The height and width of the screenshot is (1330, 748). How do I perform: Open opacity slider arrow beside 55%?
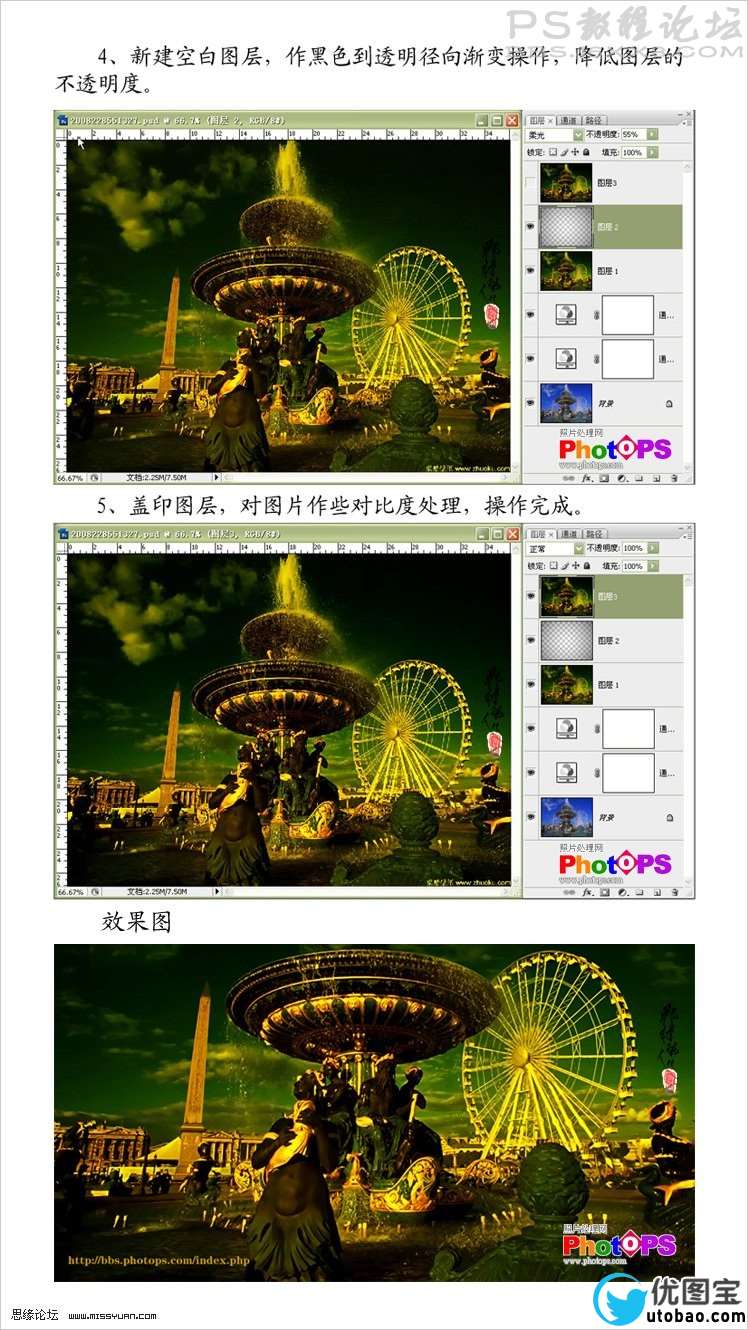click(x=653, y=134)
